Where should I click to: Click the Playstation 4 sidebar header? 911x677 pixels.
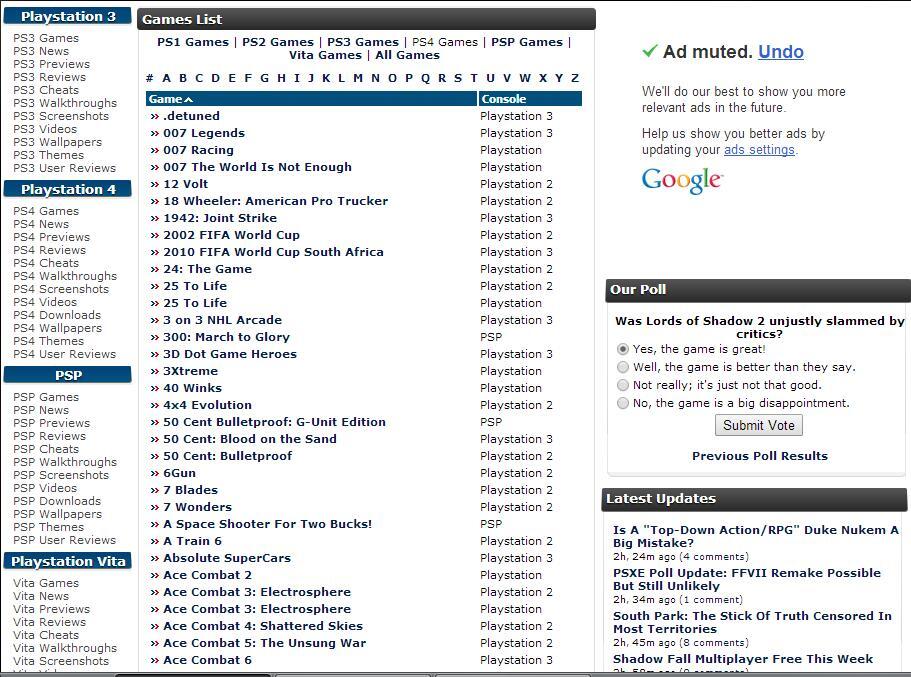pos(67,189)
